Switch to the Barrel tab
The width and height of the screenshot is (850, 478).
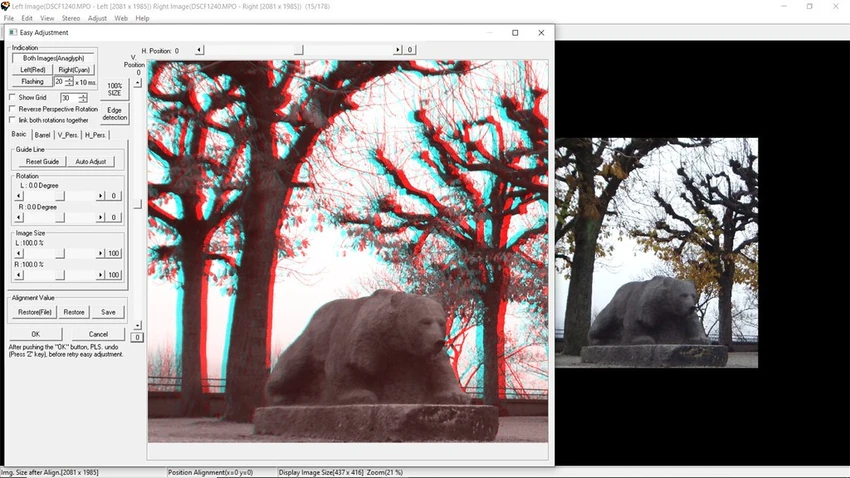pyautogui.click(x=42, y=135)
